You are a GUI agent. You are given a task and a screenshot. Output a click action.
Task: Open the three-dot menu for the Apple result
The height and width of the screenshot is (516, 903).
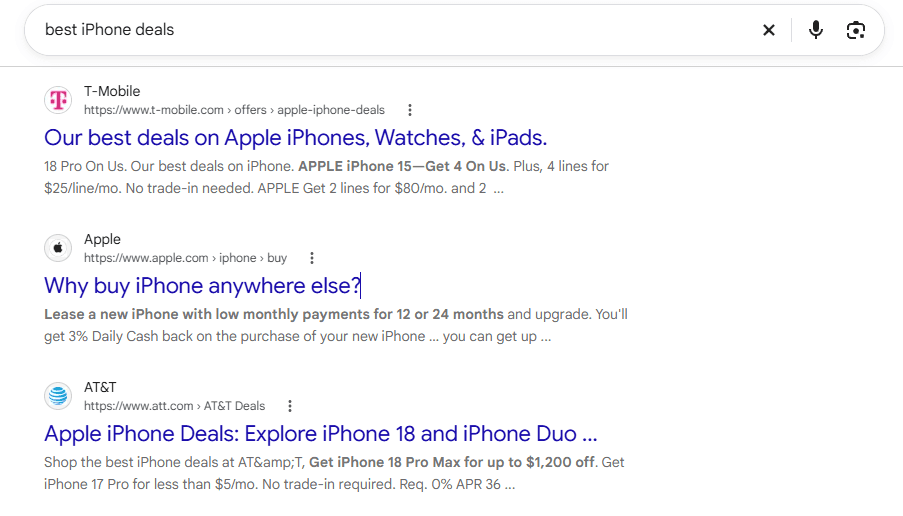pos(312,258)
